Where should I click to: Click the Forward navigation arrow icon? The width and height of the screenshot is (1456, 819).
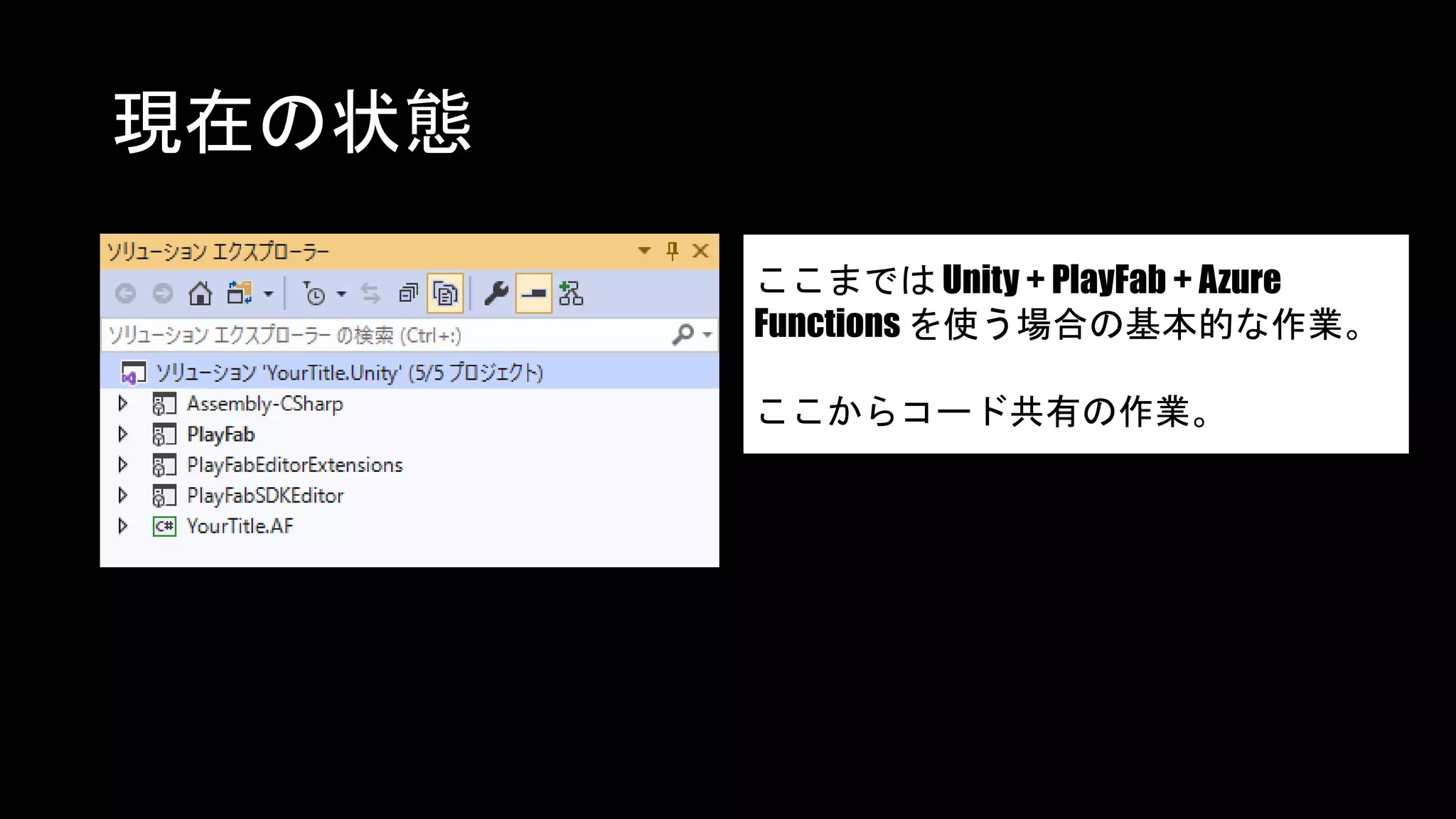(x=163, y=293)
